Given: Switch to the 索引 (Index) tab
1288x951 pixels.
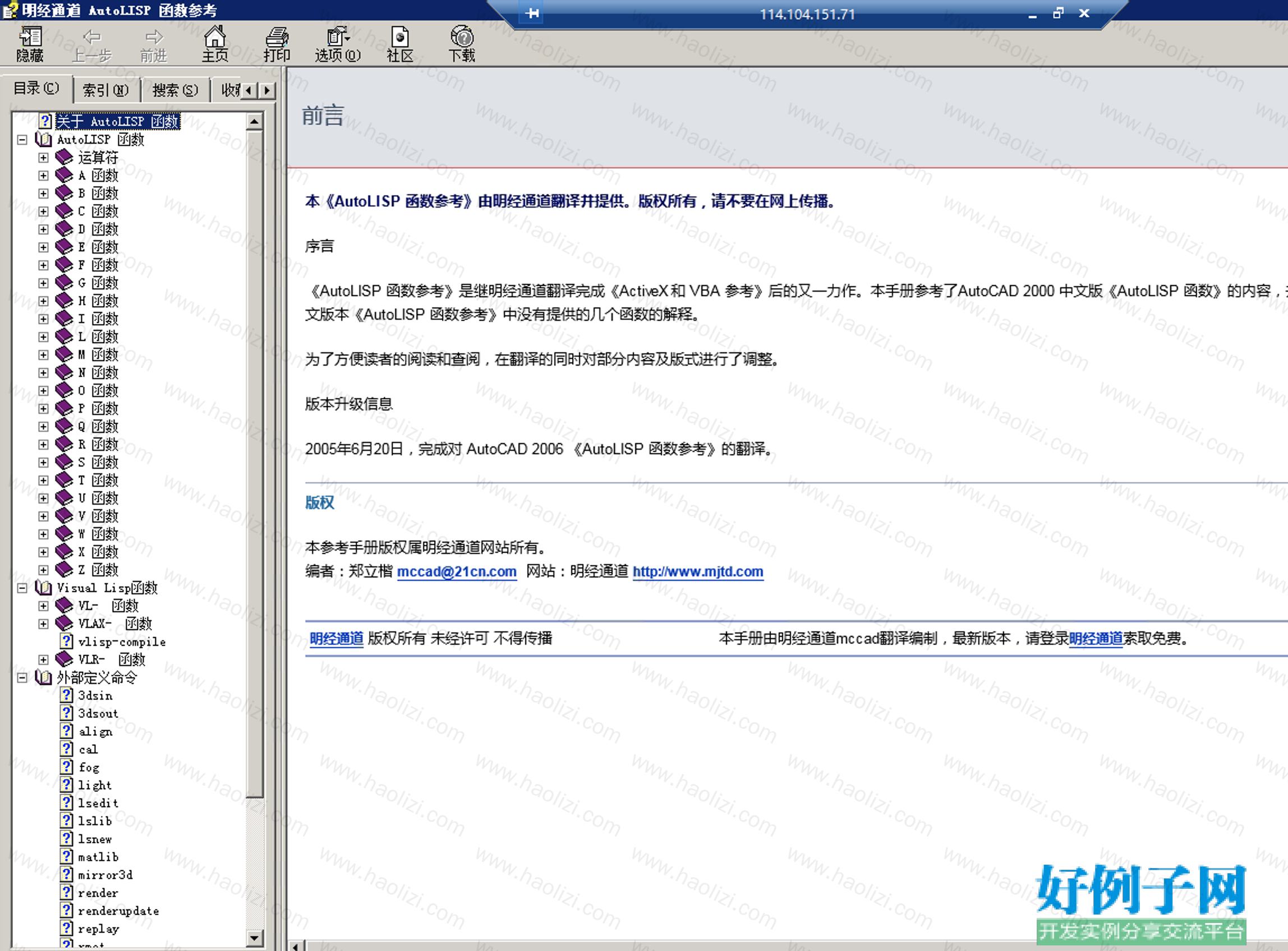Looking at the screenshot, I should click(x=105, y=90).
